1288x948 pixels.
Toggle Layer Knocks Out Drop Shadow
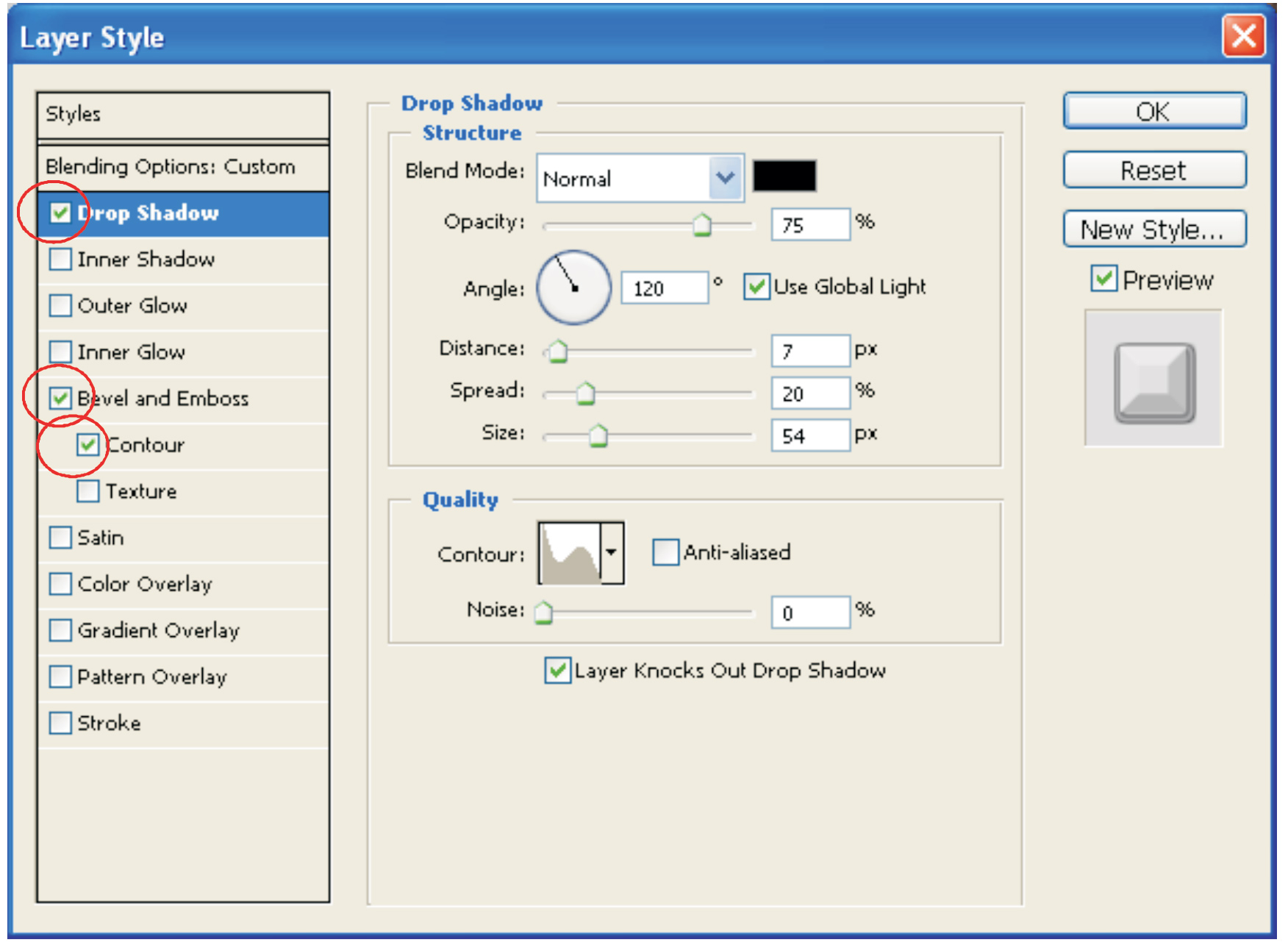coord(557,670)
